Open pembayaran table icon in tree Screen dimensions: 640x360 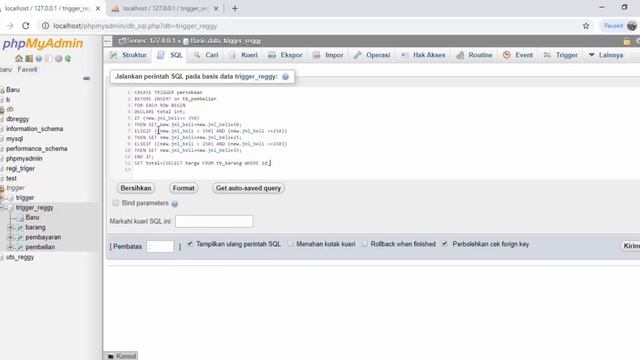click(x=20, y=237)
